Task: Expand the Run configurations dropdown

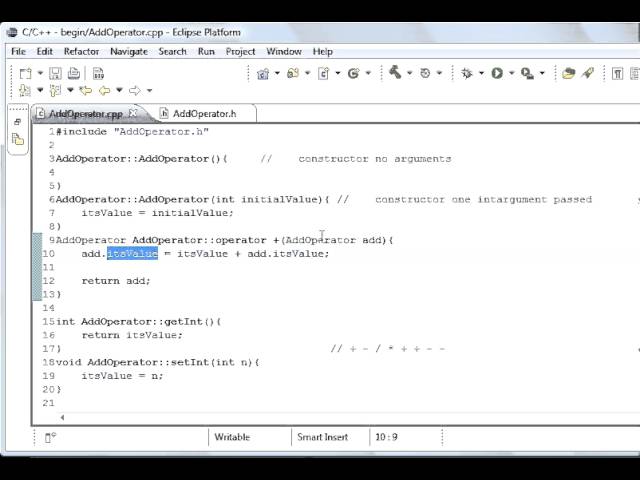Action: (511, 73)
